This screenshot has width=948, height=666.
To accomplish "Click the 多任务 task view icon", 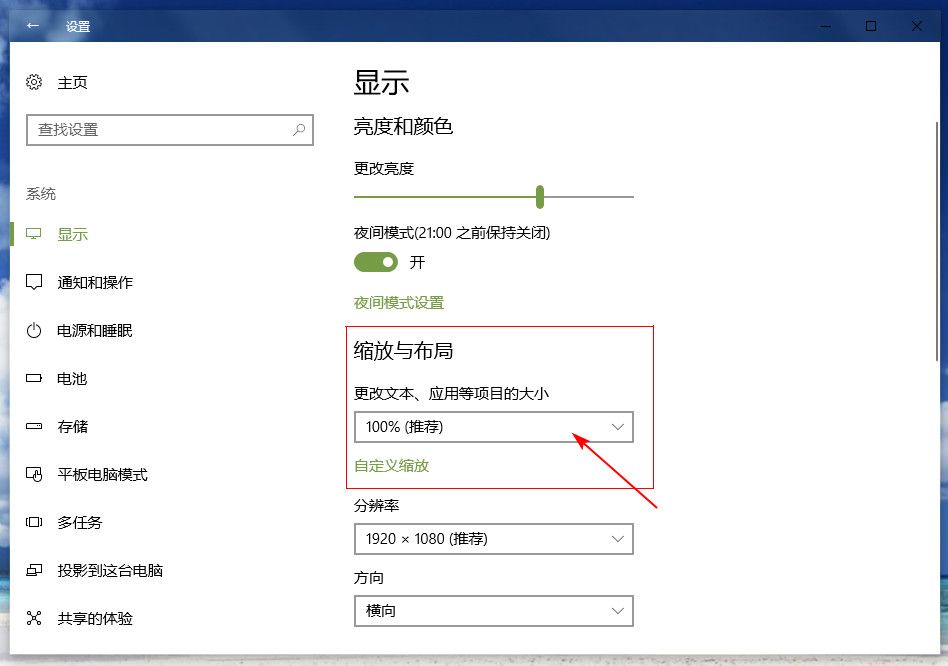I will point(34,522).
